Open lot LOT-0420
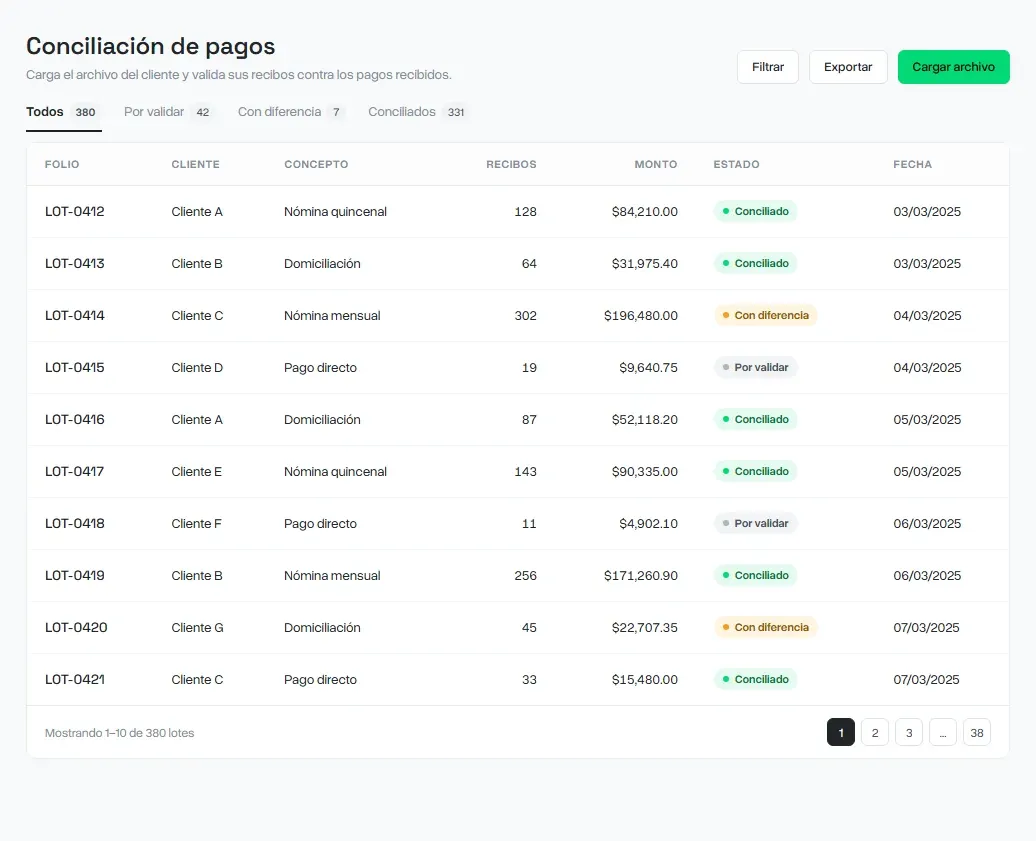Image resolution: width=1036 pixels, height=841 pixels. 76,628
